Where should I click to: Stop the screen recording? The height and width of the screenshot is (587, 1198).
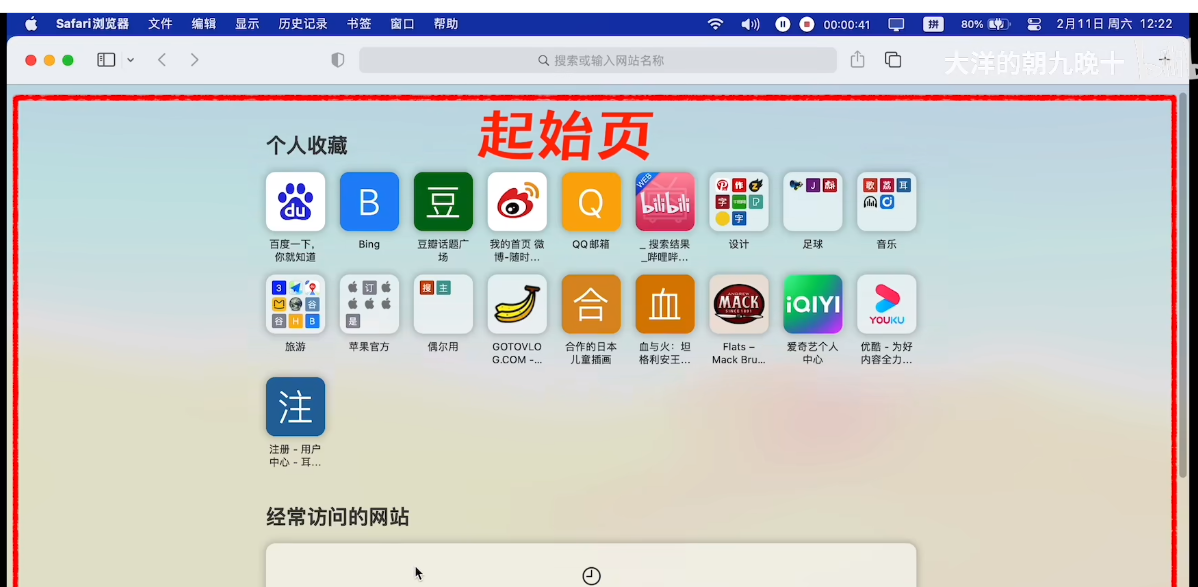click(x=807, y=24)
